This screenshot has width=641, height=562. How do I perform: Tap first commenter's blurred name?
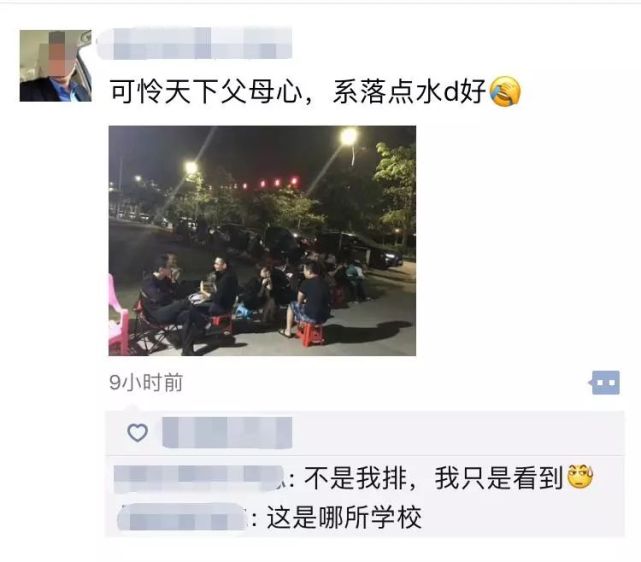200,478
